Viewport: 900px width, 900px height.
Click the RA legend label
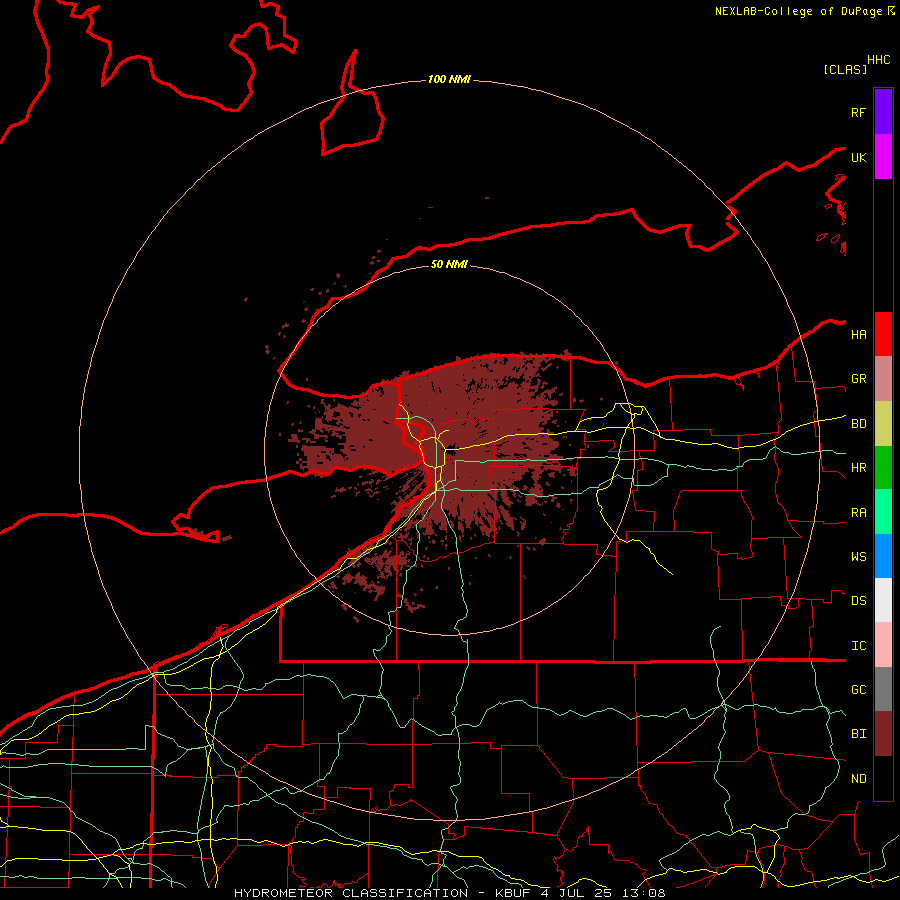(858, 513)
